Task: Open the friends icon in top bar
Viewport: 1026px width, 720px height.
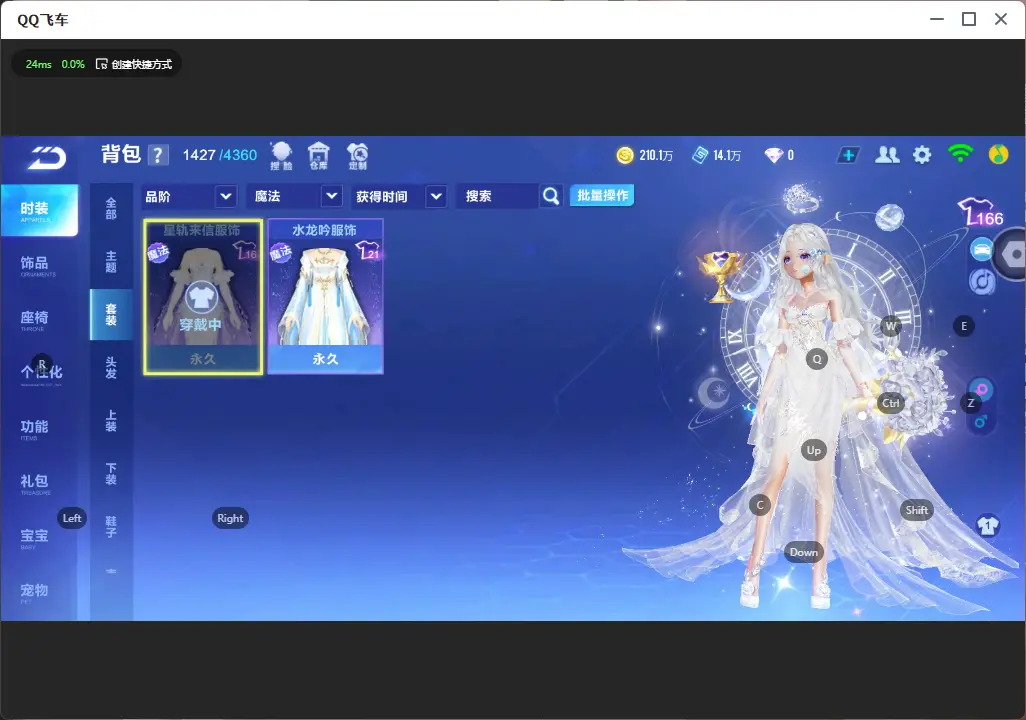Action: point(887,155)
